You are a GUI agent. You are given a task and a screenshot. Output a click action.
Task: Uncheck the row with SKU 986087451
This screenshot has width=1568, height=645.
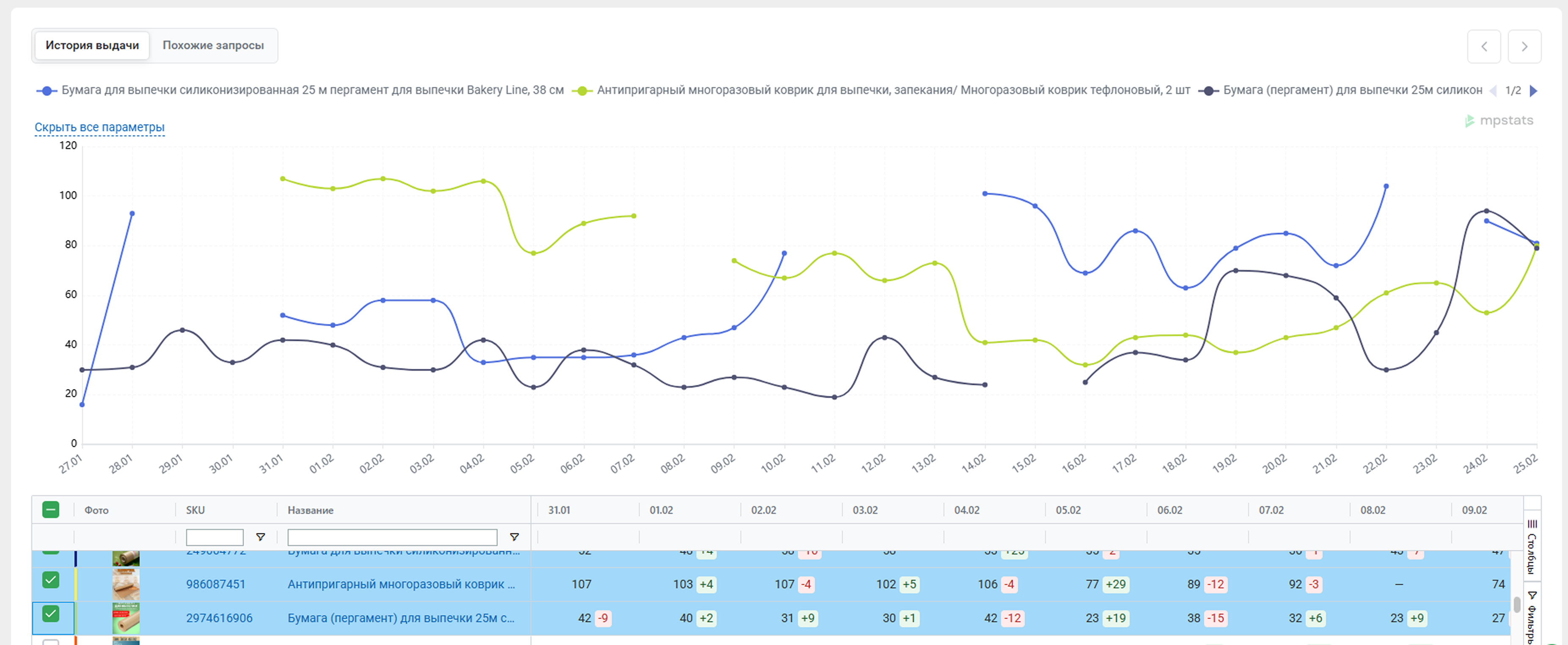coord(51,580)
